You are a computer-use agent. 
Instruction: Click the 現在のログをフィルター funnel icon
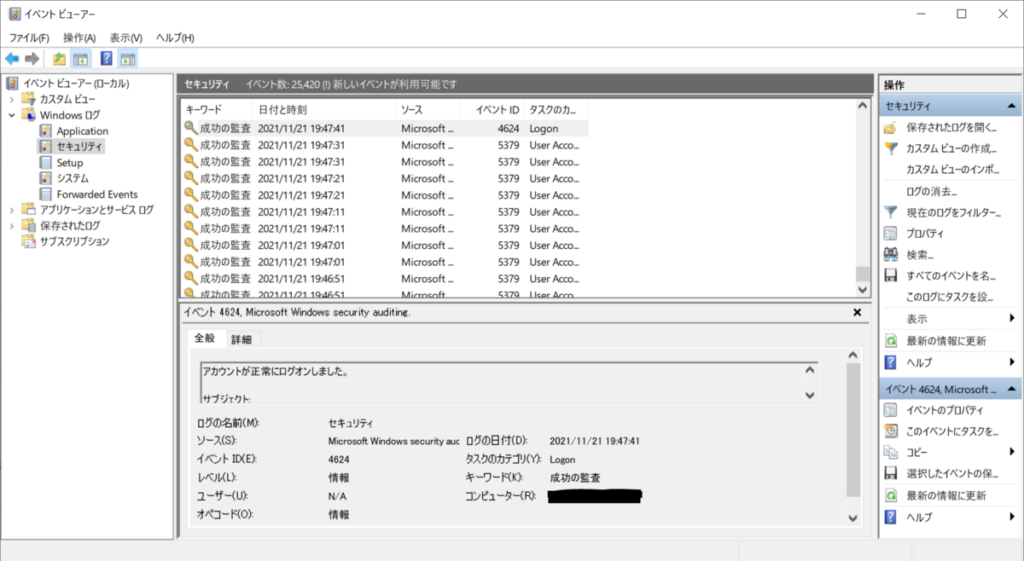[891, 212]
